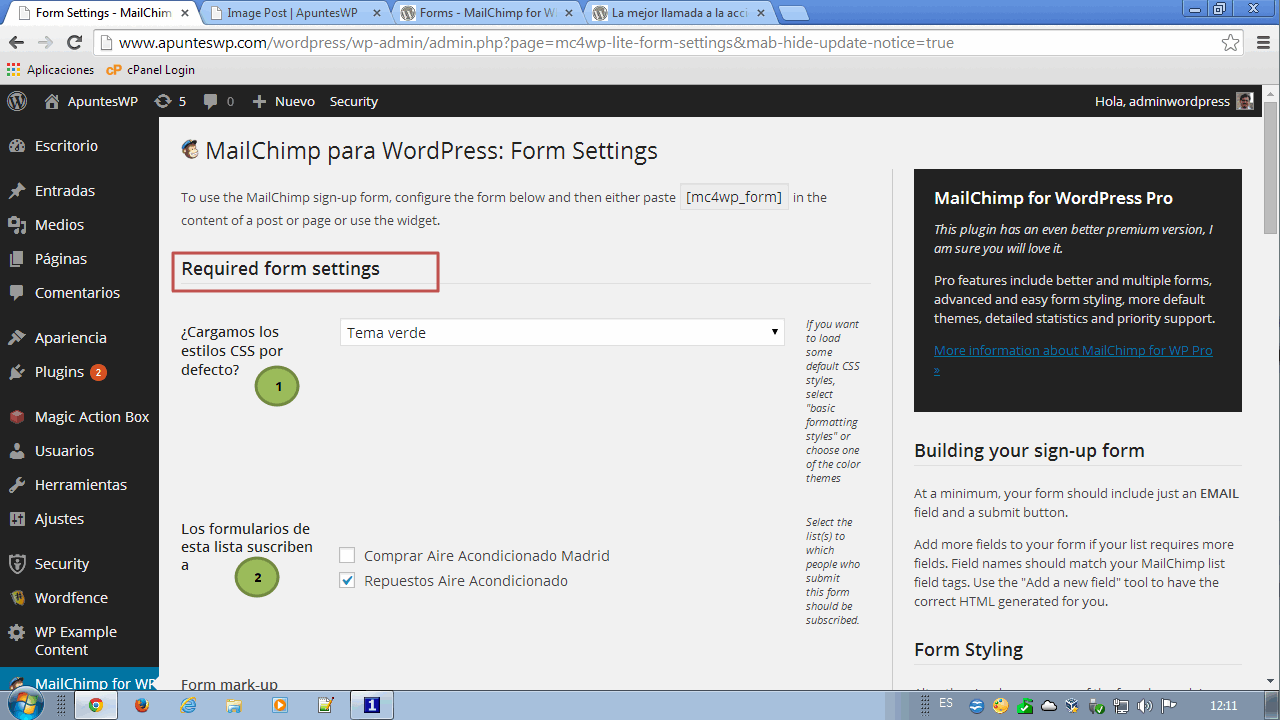This screenshot has height=720, width=1280.
Task: Click the taskbar clock showing 12:11
Action: [1223, 705]
